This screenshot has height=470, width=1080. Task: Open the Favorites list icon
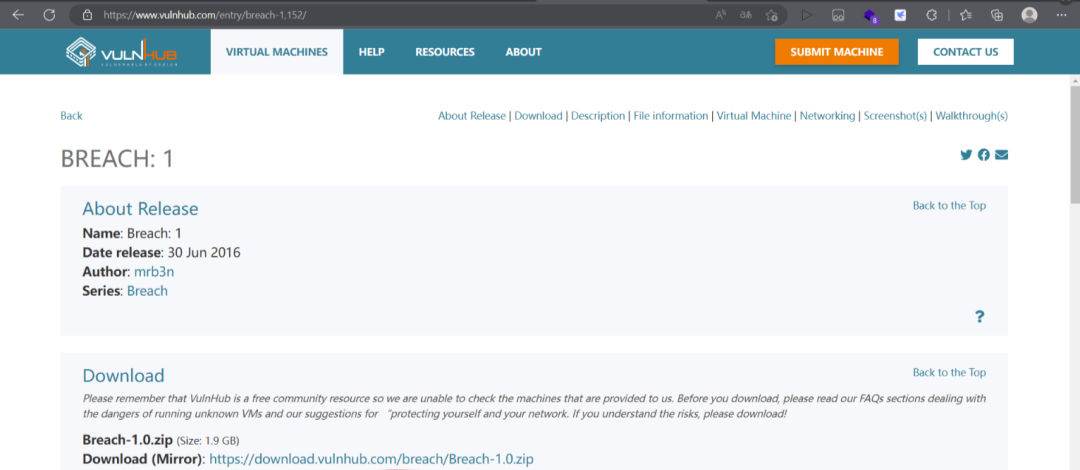point(966,14)
